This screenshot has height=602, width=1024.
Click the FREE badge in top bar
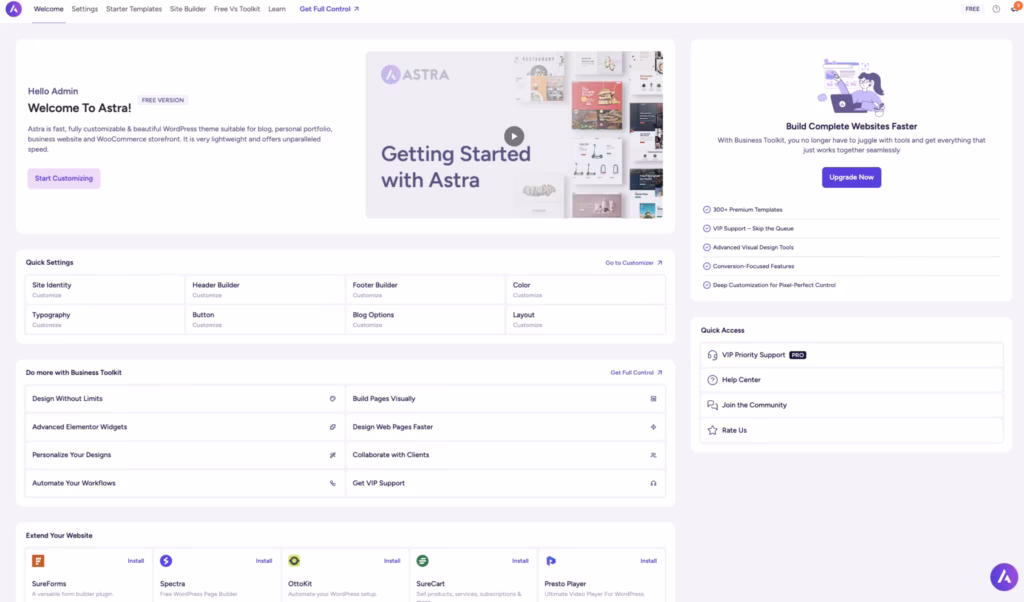pyautogui.click(x=972, y=9)
